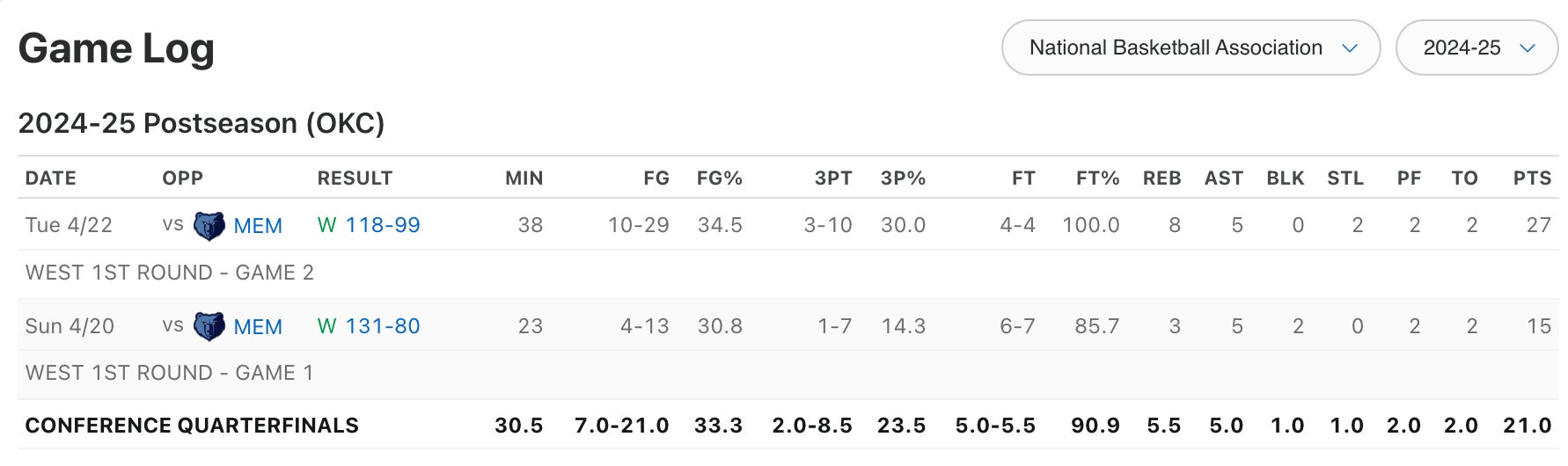This screenshot has width=1568, height=466.
Task: Open the 131-80 game result link
Action: tap(382, 326)
